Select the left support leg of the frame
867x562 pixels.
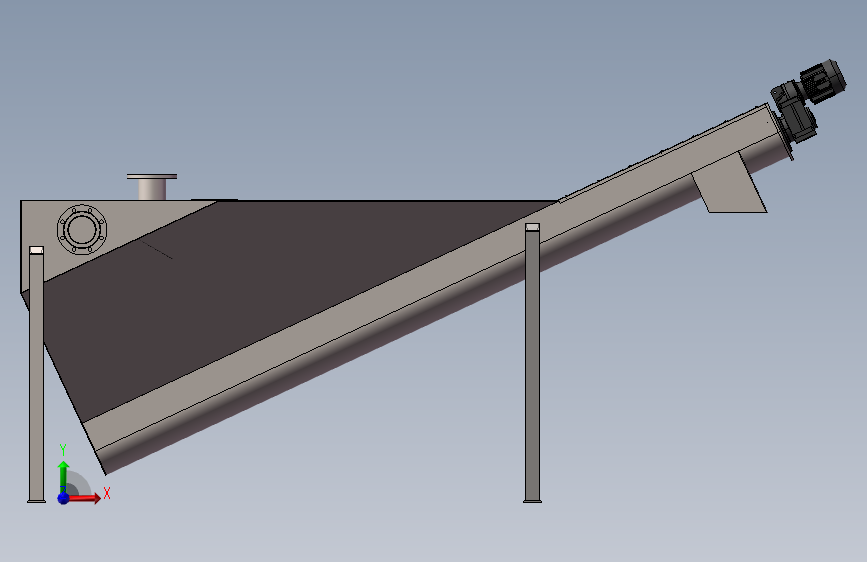tap(36, 375)
